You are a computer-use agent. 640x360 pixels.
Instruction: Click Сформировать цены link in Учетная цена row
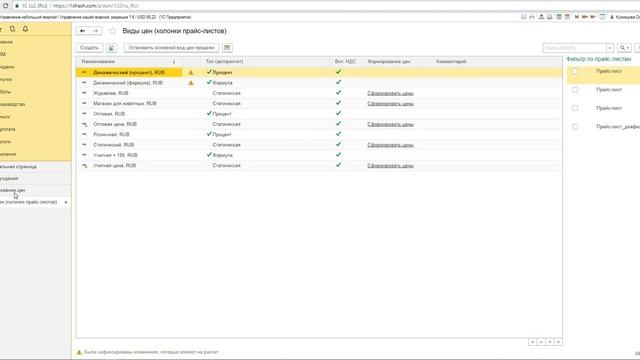390,166
